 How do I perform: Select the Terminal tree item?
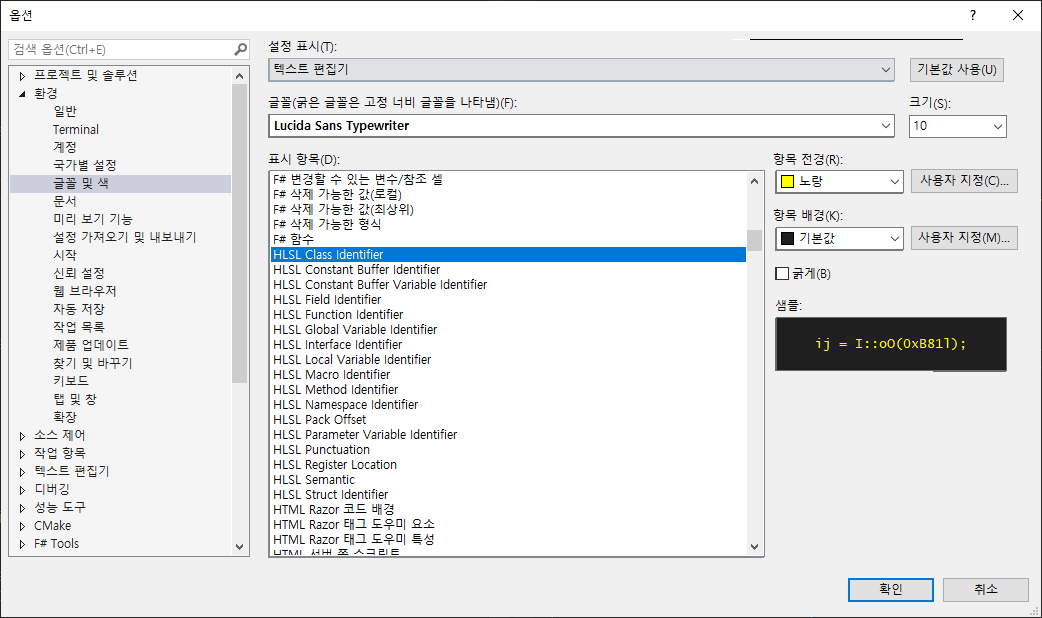pyautogui.click(x=76, y=130)
